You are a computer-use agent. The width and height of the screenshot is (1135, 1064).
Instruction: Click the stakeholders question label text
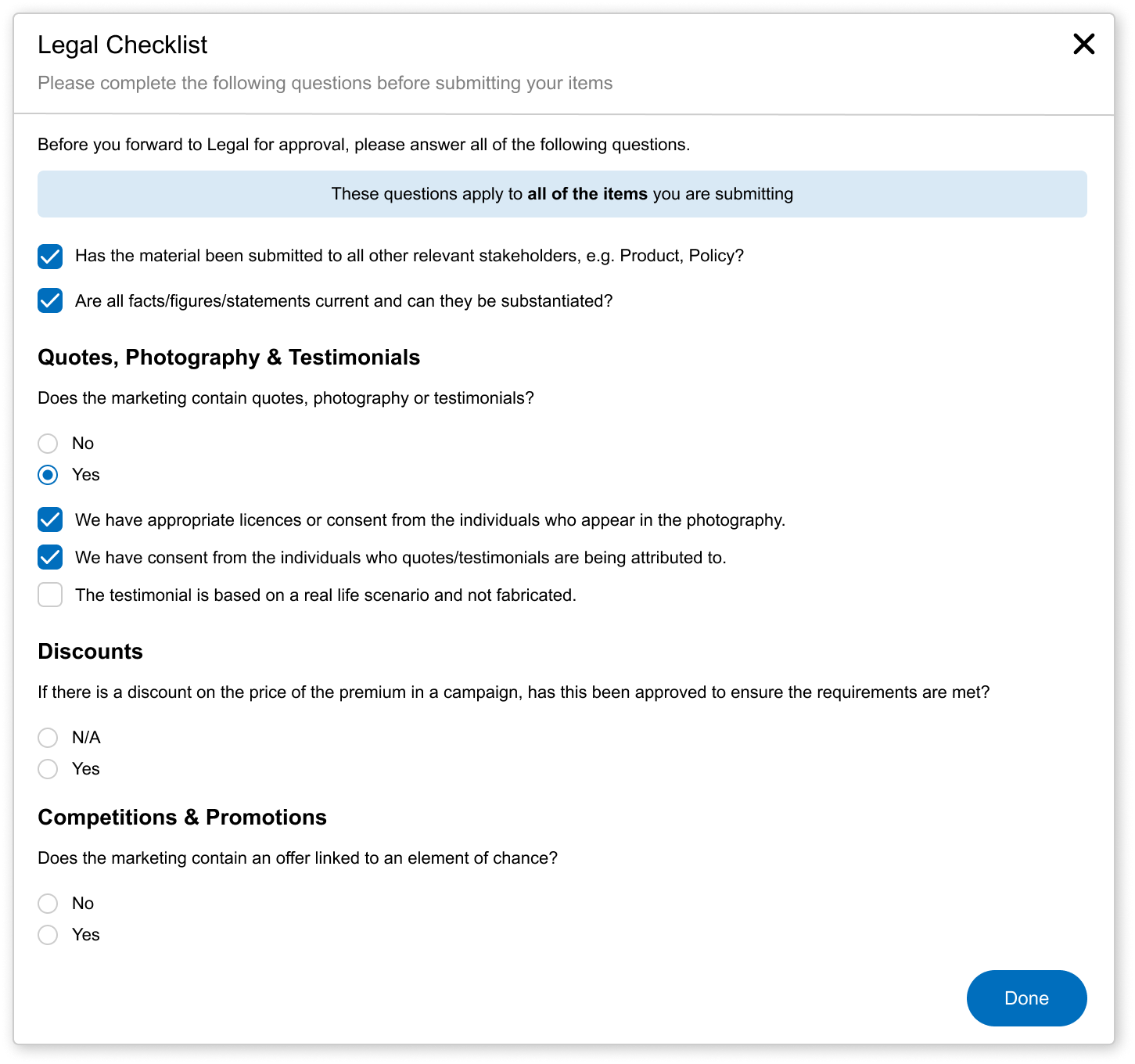point(409,256)
